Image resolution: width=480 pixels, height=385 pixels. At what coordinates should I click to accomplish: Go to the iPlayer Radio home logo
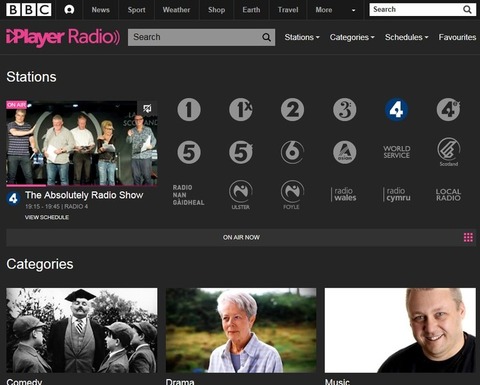tap(63, 37)
